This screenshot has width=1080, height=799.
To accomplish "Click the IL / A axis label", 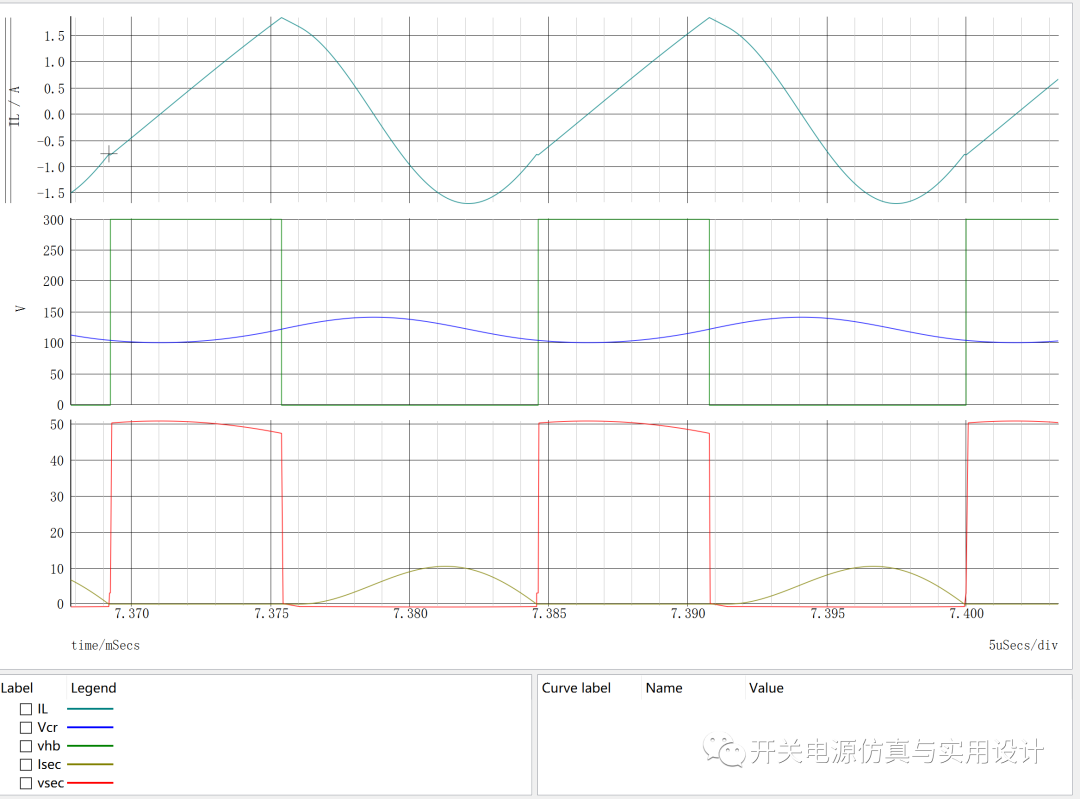I will [x=15, y=106].
